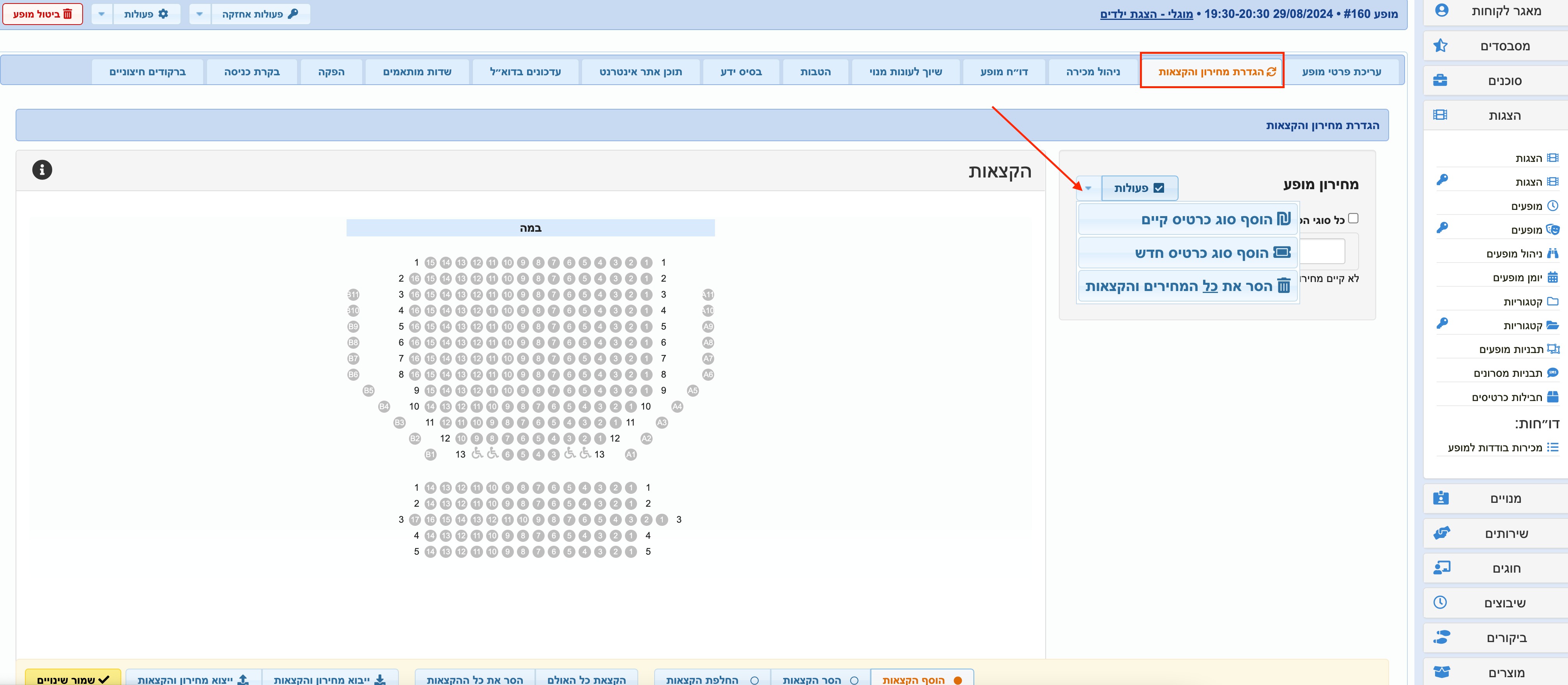
Task: Click the text input field in מחירון מופע
Action: pyautogui.click(x=1322, y=251)
